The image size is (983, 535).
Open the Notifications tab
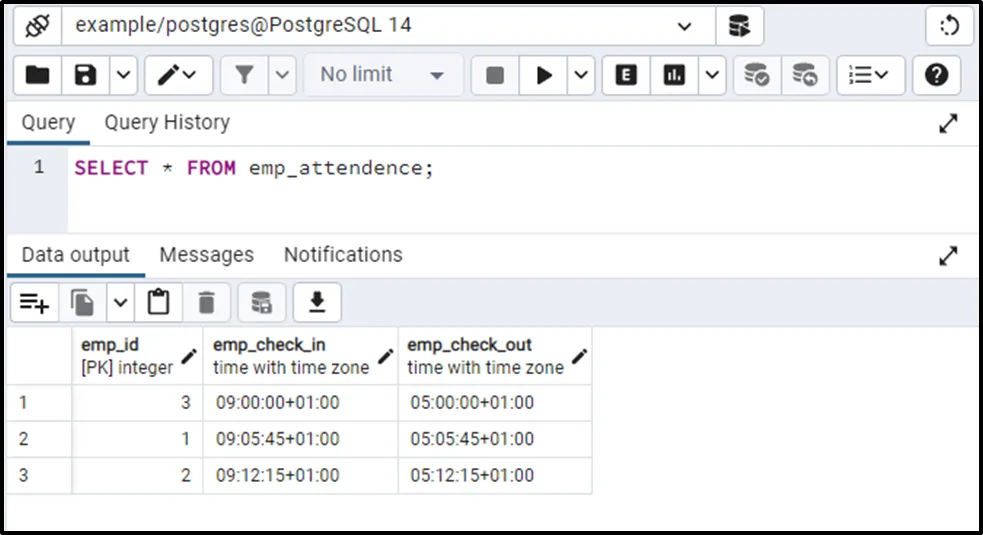(x=343, y=255)
